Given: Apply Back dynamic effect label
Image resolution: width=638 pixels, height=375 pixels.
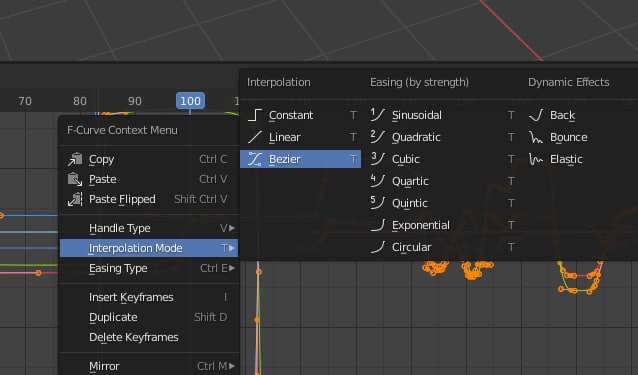Looking at the screenshot, I should coord(563,115).
